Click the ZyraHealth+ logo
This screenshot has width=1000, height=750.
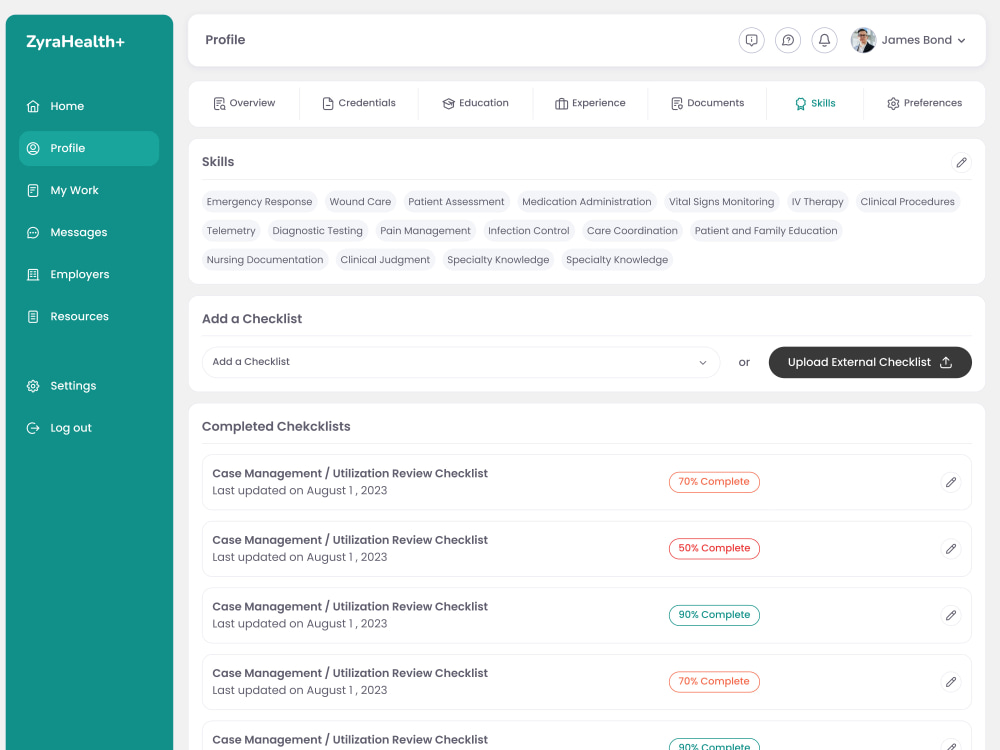[75, 42]
